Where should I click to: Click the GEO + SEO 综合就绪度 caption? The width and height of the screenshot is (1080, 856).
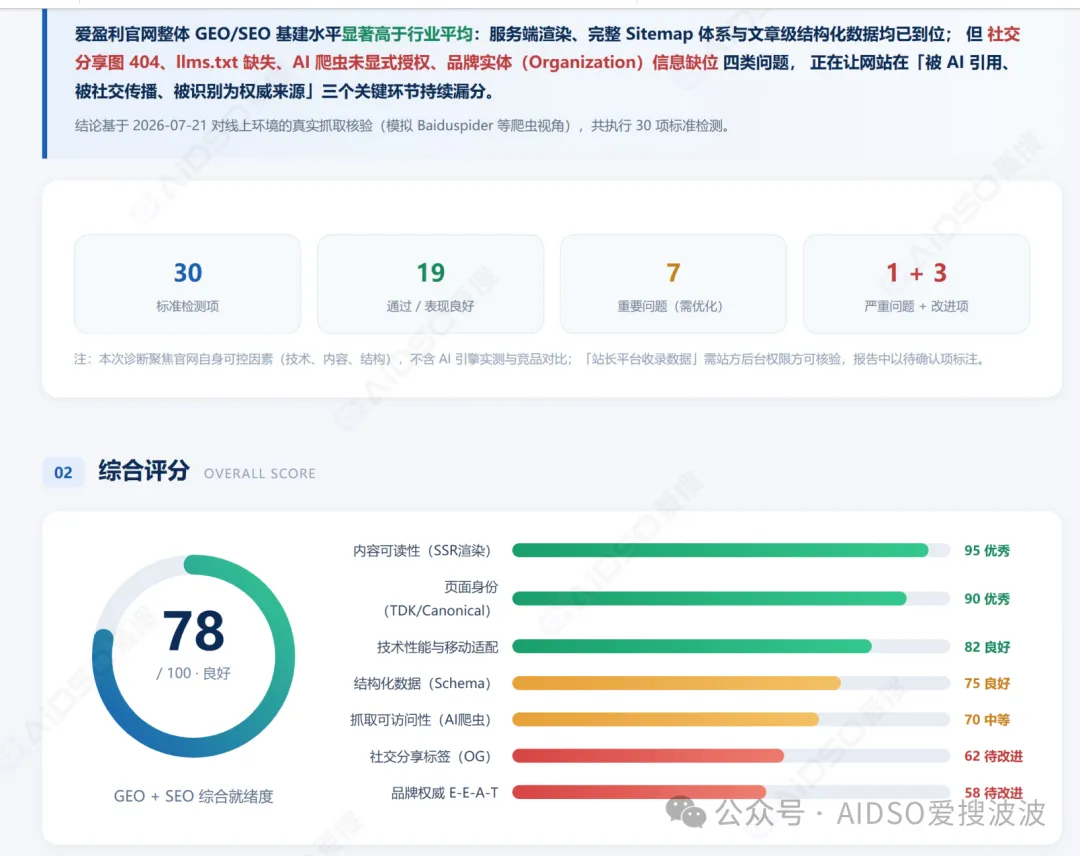click(194, 796)
